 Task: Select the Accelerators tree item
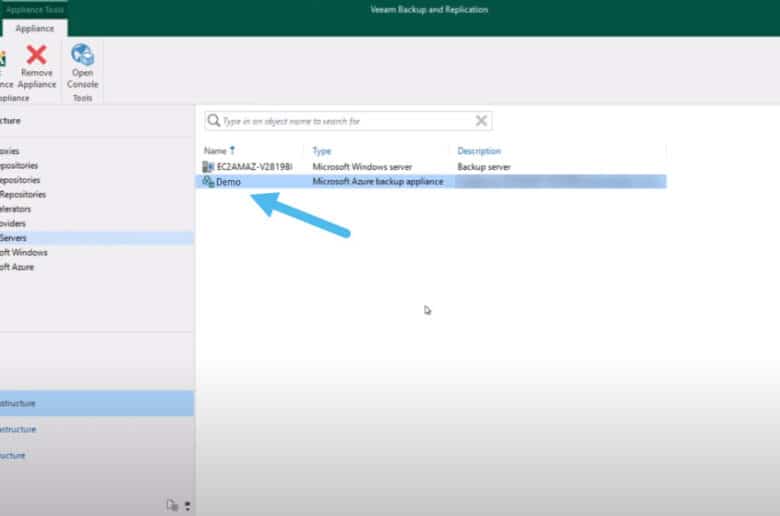(x=15, y=209)
